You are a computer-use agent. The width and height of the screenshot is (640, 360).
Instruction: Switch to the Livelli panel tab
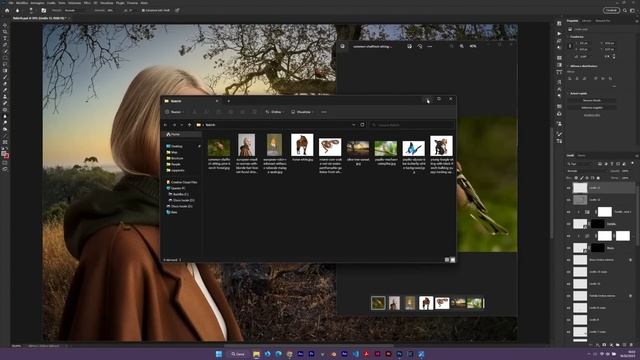click(570, 156)
